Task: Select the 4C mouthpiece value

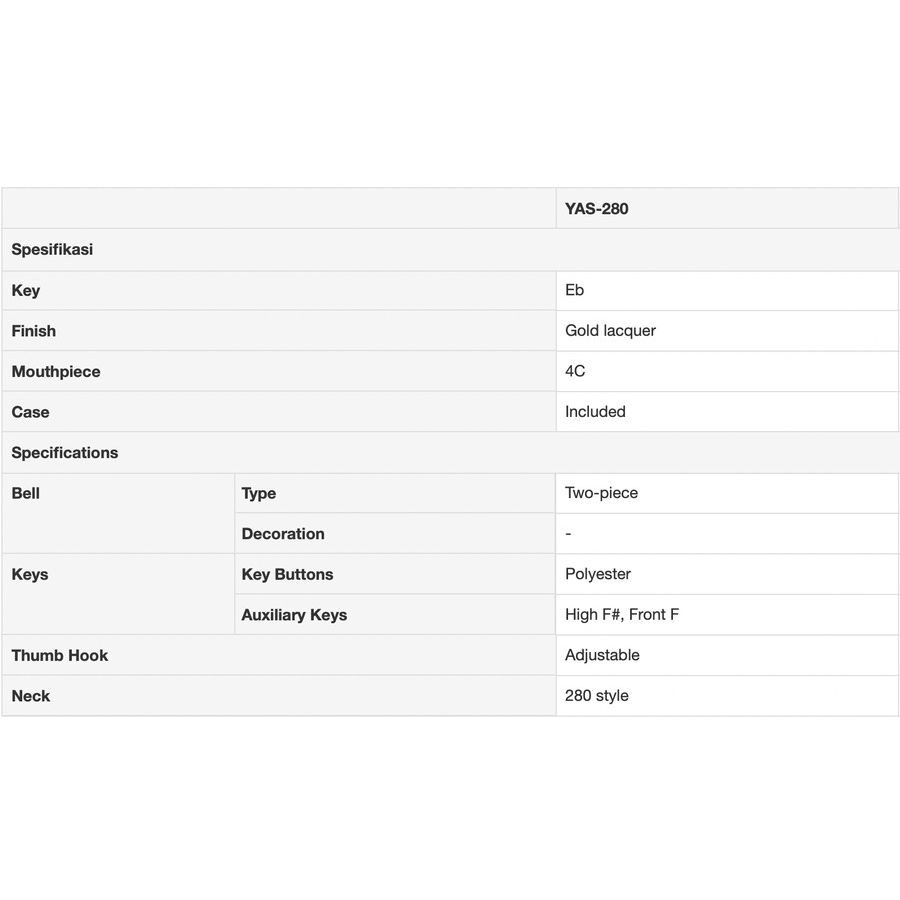Action: (575, 371)
